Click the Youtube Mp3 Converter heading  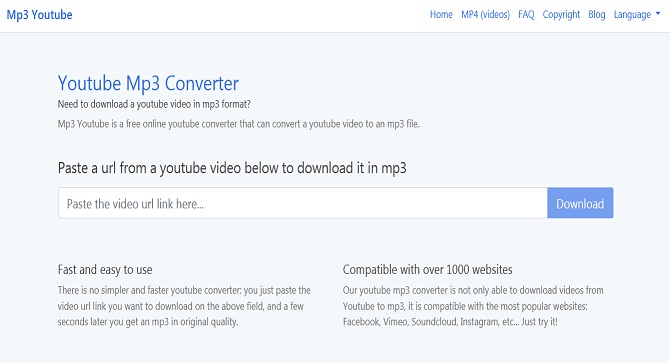click(x=148, y=83)
